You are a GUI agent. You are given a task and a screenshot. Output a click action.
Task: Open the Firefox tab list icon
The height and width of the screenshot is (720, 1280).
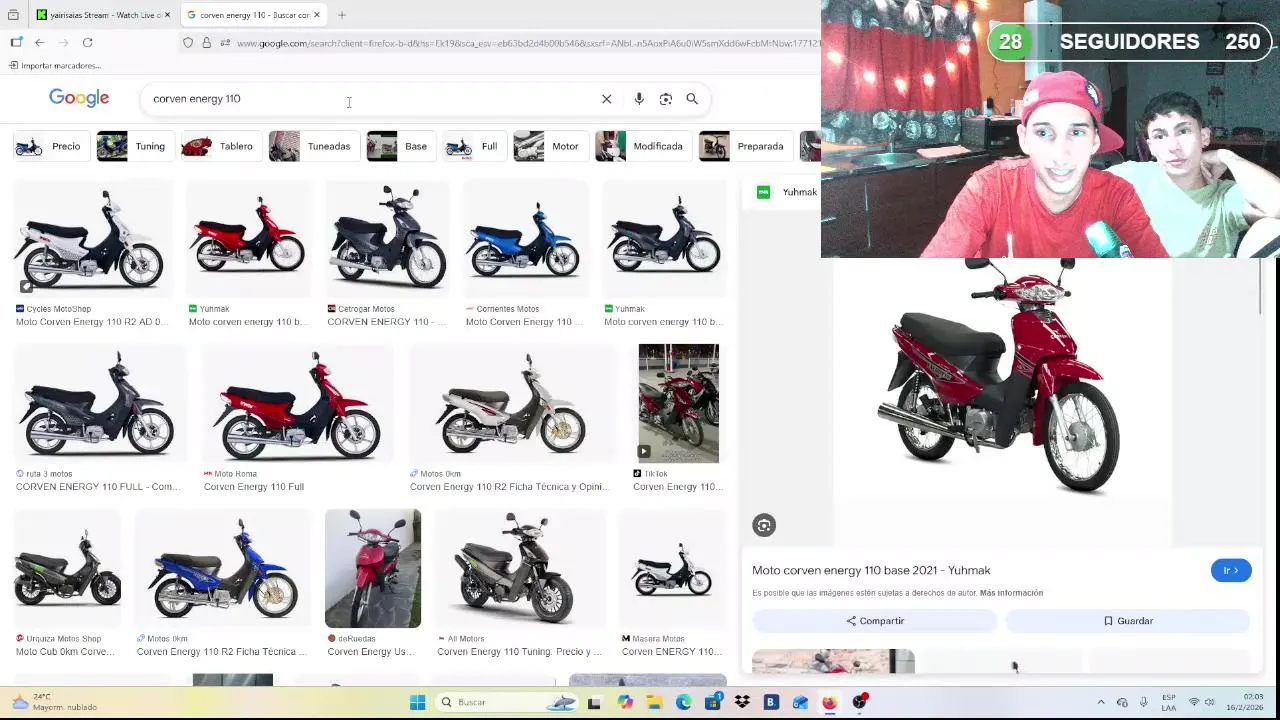click(13, 15)
